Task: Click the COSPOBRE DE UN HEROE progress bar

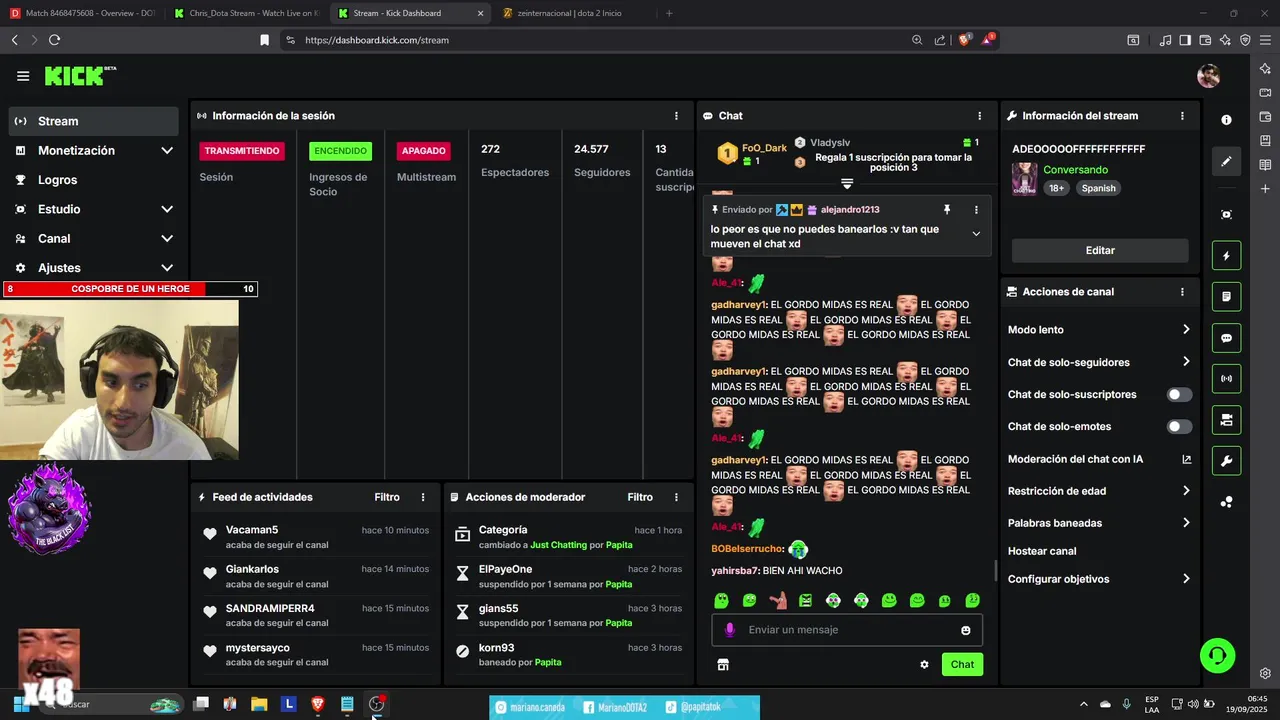Action: tap(131, 289)
